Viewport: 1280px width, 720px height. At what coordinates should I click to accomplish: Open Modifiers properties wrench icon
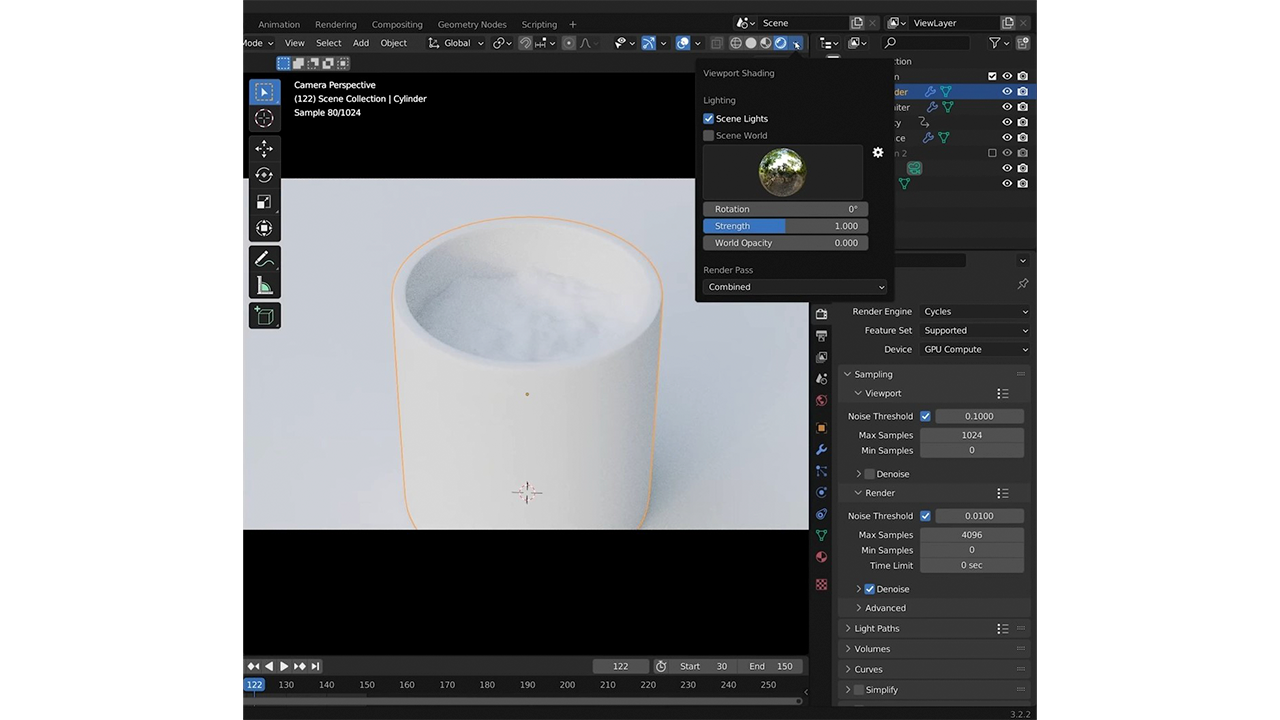pyautogui.click(x=821, y=450)
